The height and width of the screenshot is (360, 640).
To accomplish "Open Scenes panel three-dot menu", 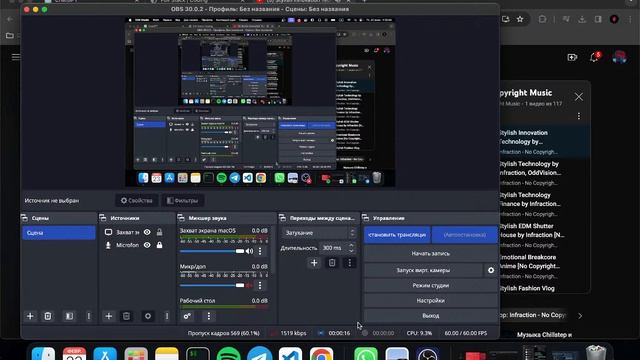I will pyautogui.click(x=89, y=316).
